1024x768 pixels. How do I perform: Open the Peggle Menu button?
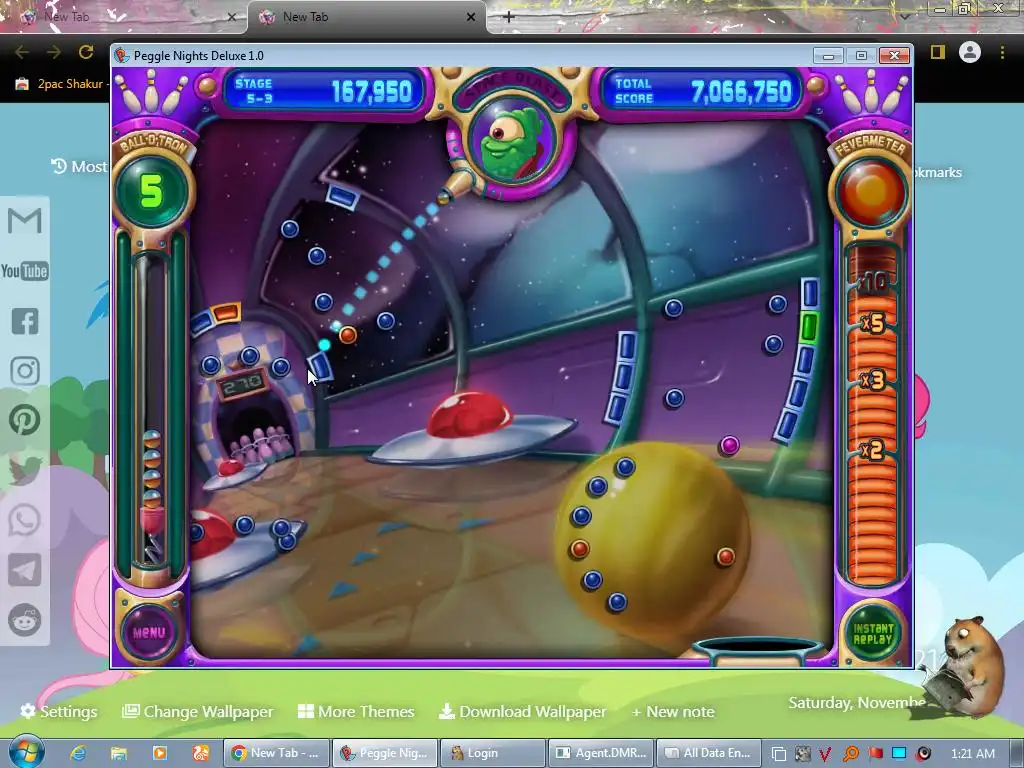point(149,632)
